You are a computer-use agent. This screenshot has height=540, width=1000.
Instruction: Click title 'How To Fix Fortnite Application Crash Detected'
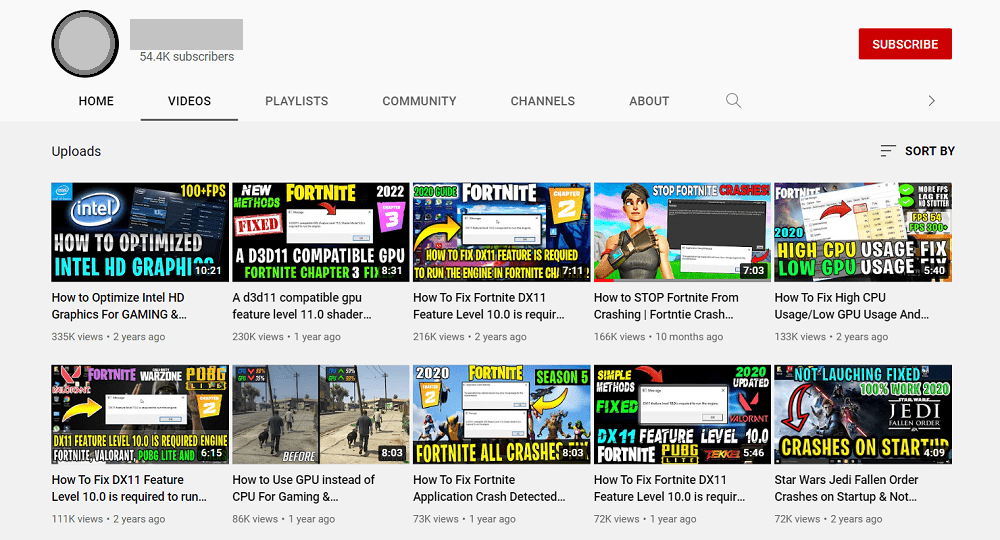(489, 488)
